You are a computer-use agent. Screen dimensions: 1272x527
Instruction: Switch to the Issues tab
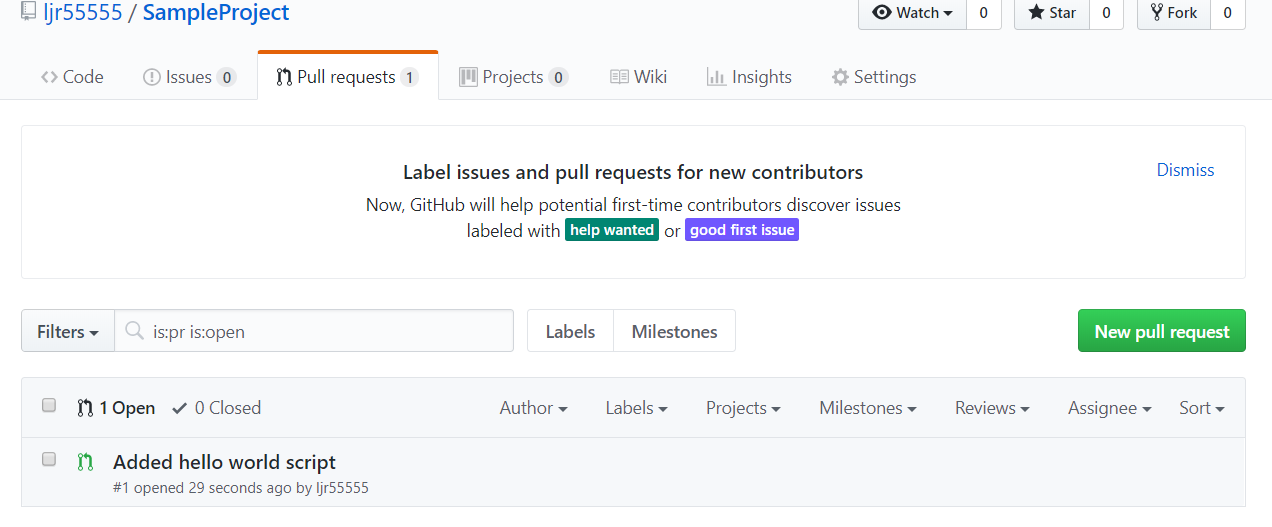[189, 77]
